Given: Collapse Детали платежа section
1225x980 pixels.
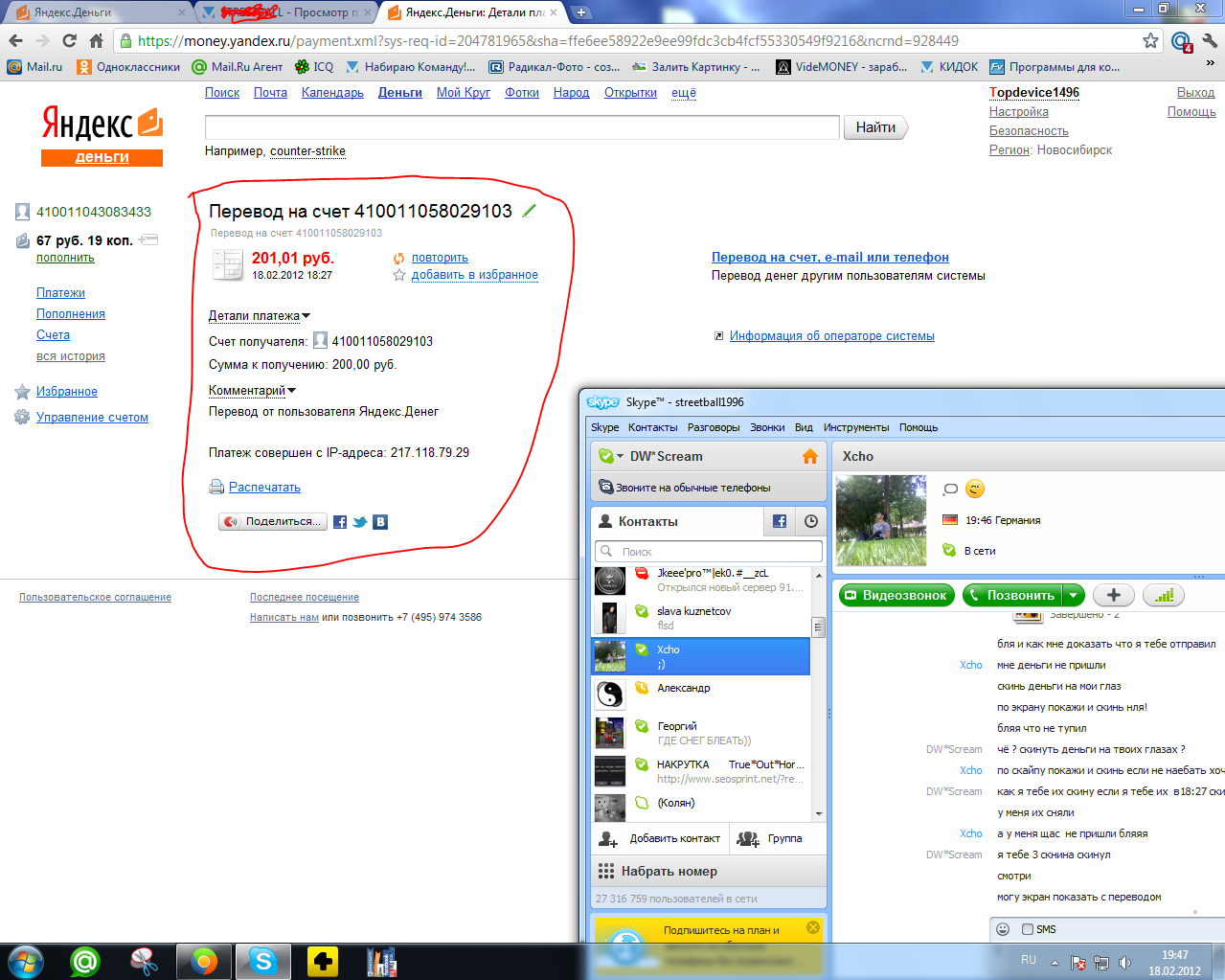Looking at the screenshot, I should click(x=259, y=315).
